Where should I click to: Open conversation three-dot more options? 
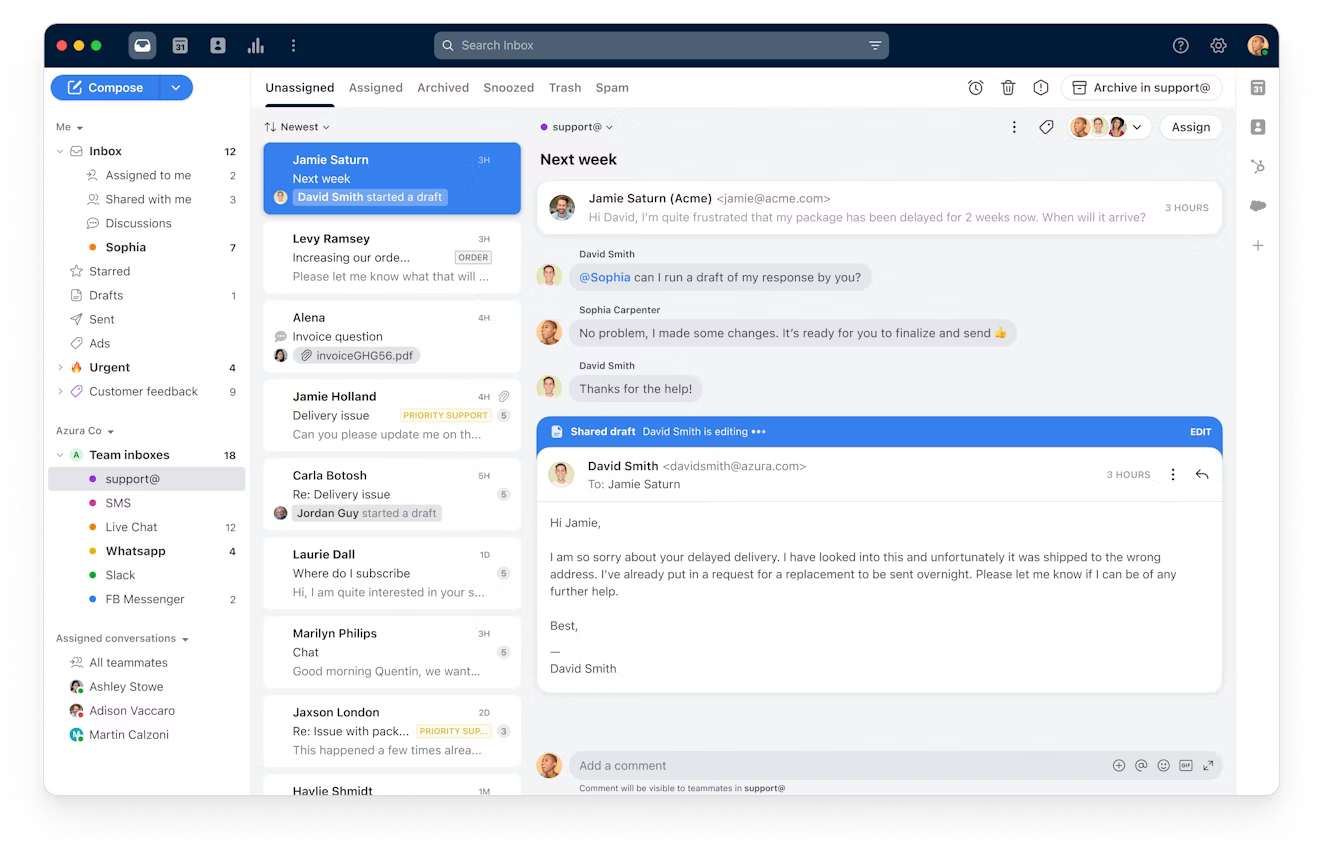pyautogui.click(x=1014, y=127)
